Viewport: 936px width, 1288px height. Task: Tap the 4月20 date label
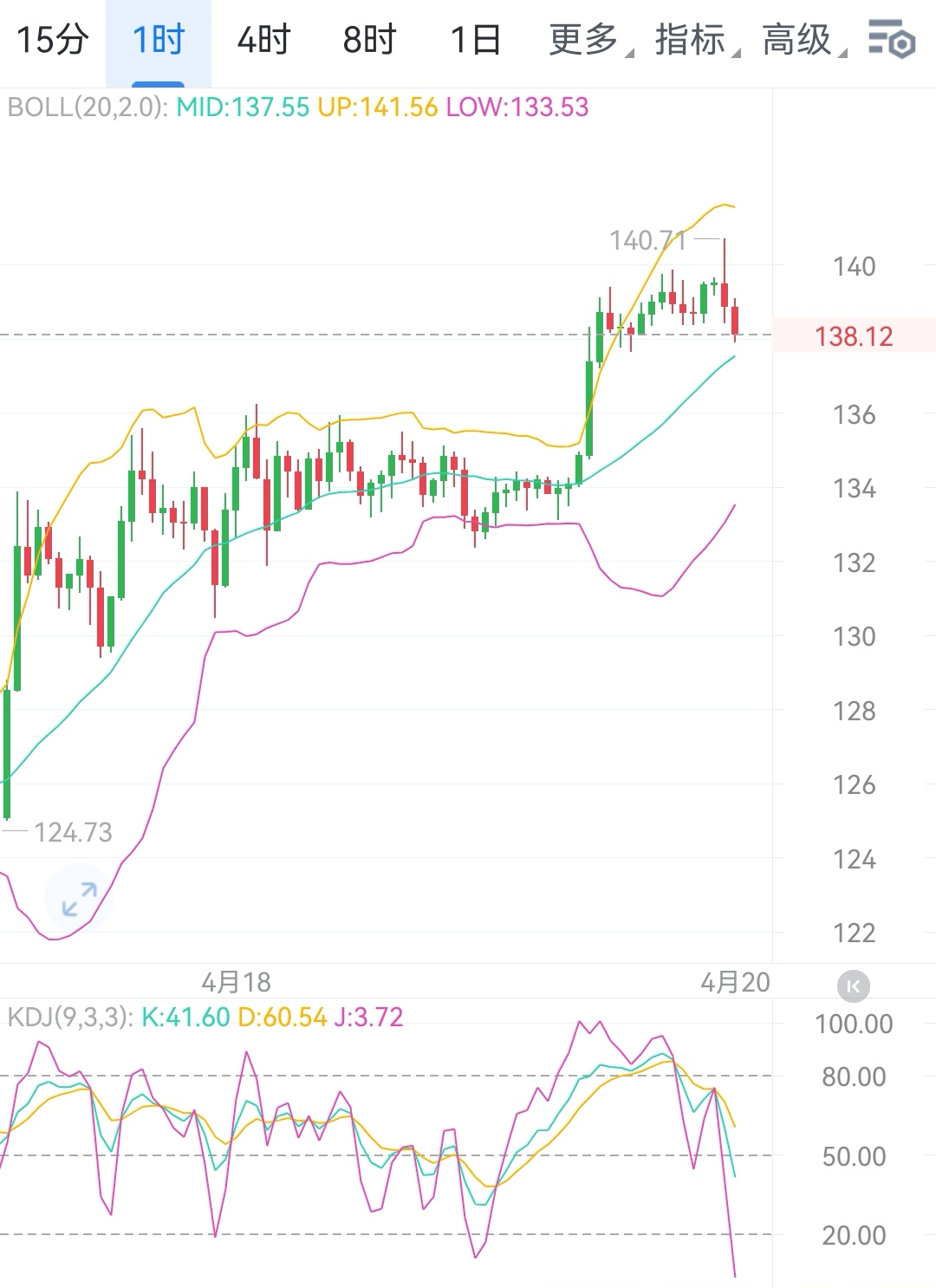[x=735, y=982]
